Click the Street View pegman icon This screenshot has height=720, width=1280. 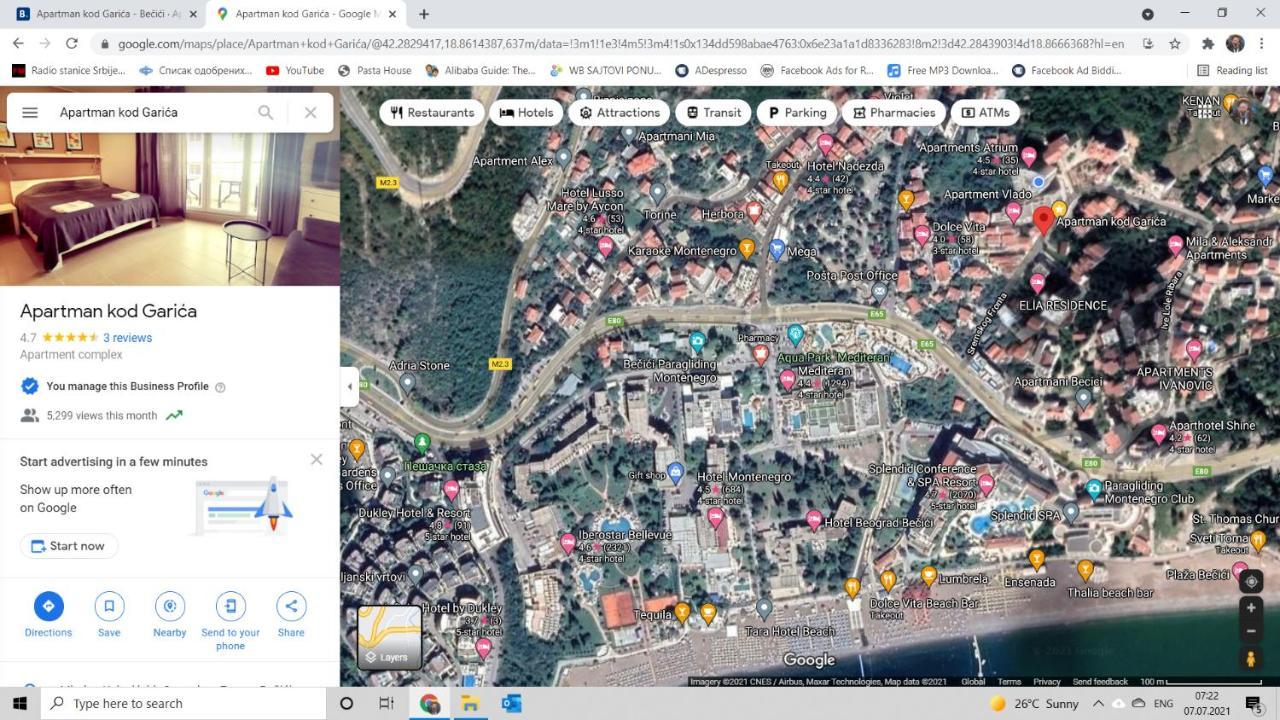pyautogui.click(x=1250, y=658)
